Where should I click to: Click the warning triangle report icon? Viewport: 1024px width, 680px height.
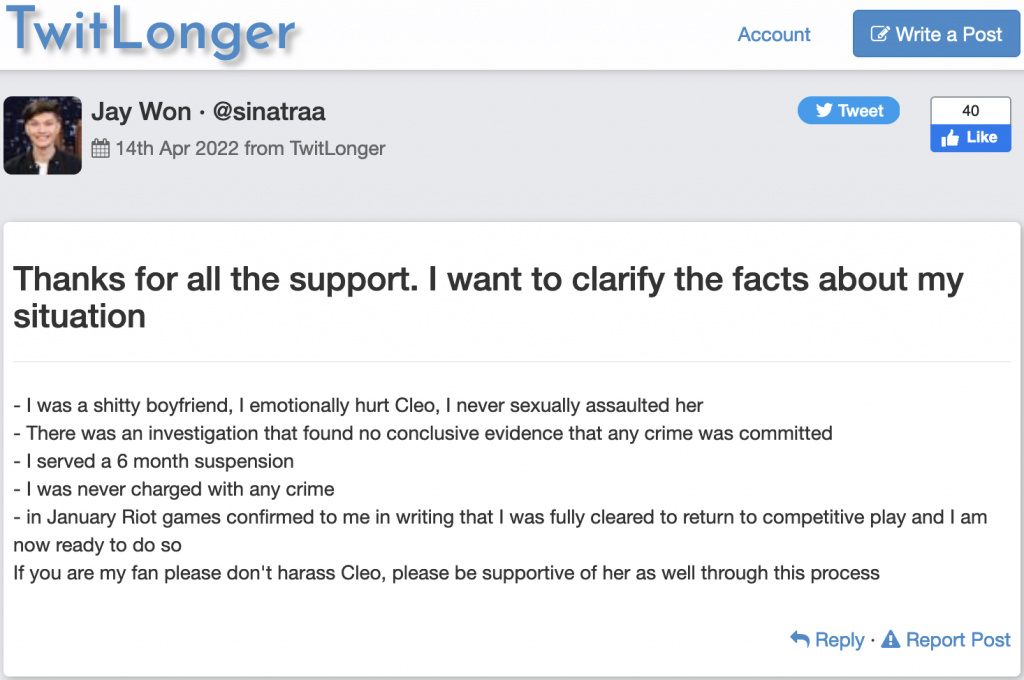(x=890, y=639)
